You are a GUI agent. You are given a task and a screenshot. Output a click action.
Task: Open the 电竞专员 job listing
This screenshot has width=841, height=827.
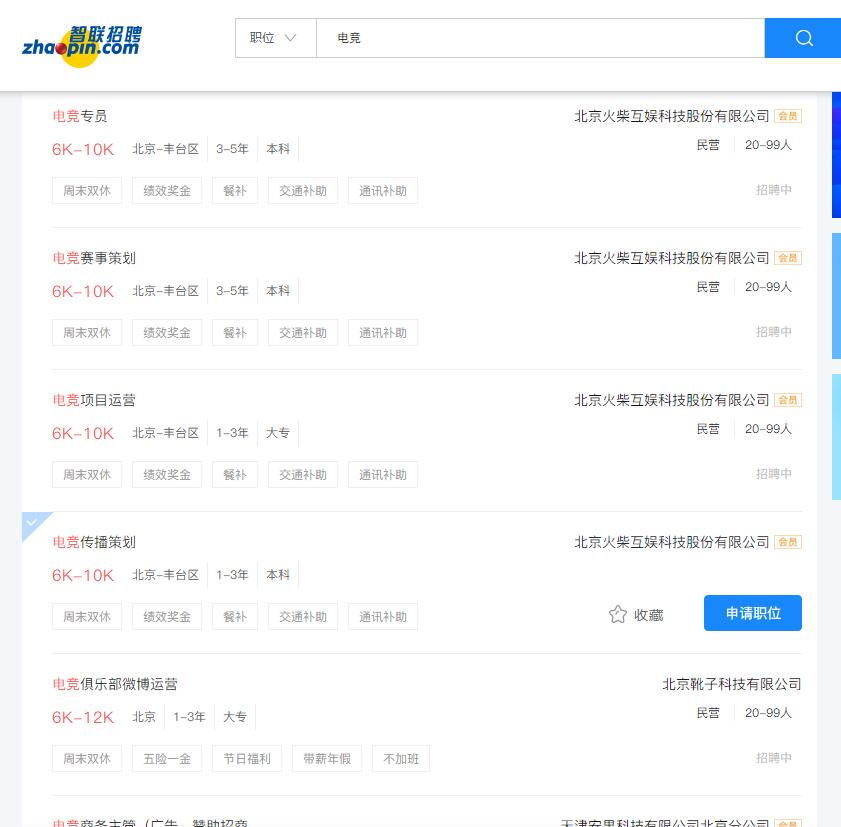click(80, 116)
